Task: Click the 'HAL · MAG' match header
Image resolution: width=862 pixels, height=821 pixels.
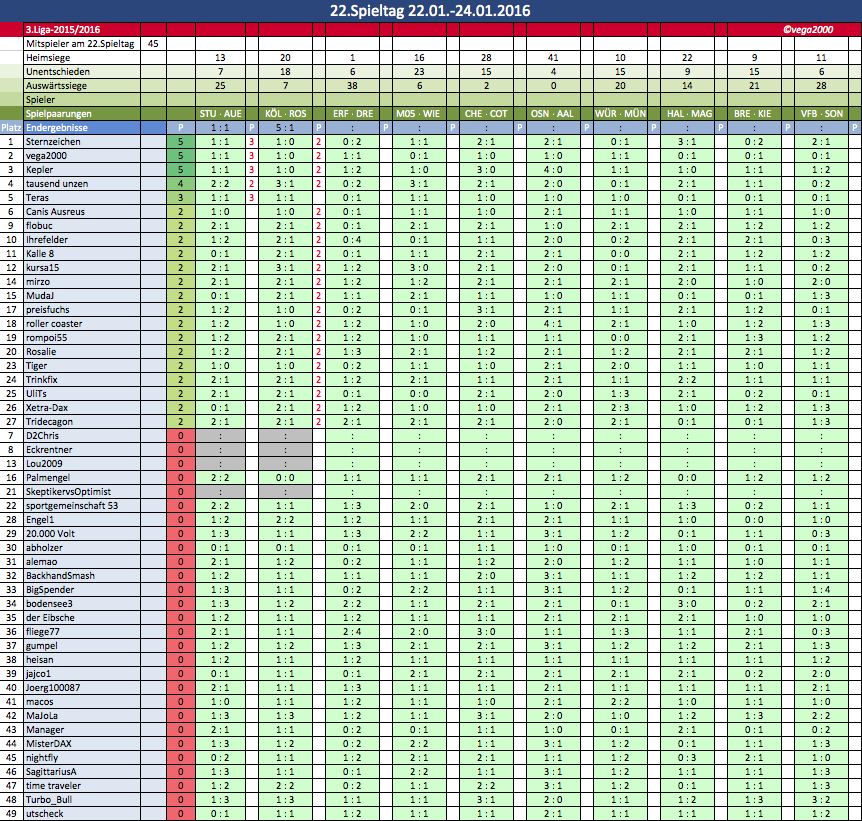Action: [687, 114]
